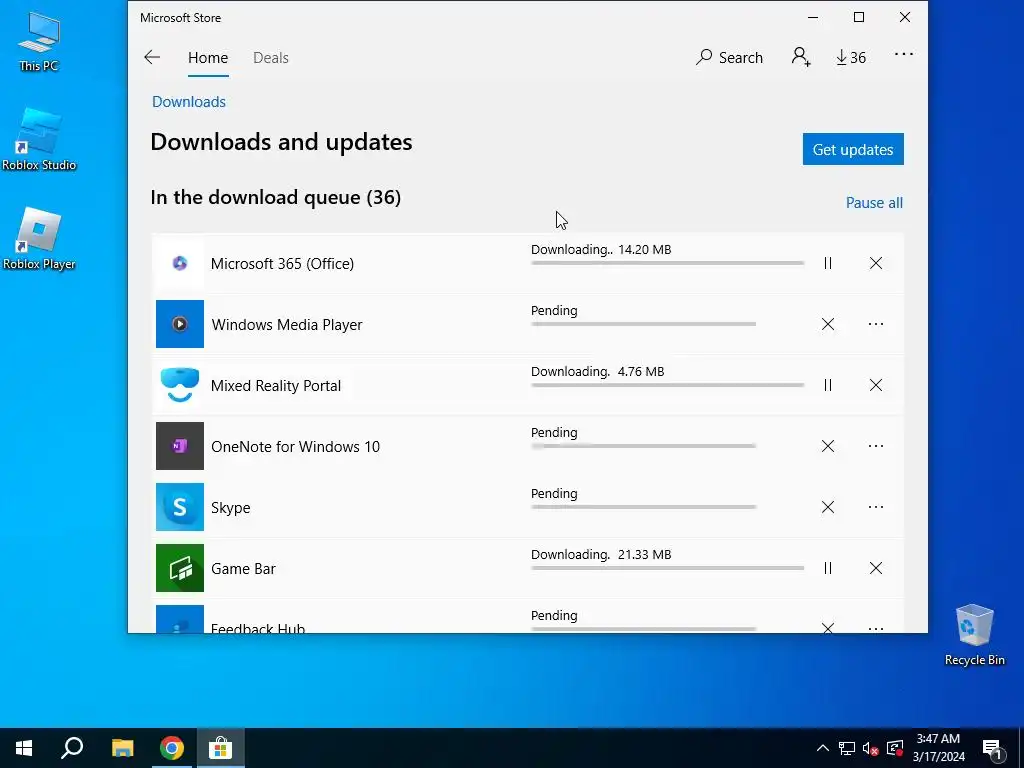The image size is (1024, 768).
Task: Open the OneNote for Windows 10 icon
Action: pyautogui.click(x=180, y=446)
